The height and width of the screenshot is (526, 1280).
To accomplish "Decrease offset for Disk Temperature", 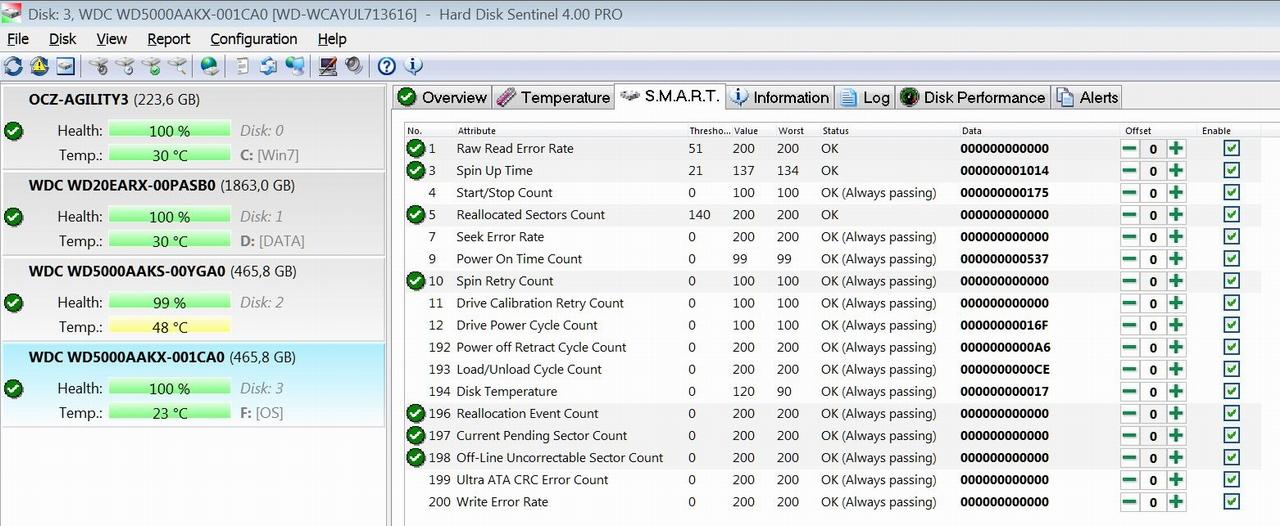I will click(1129, 391).
